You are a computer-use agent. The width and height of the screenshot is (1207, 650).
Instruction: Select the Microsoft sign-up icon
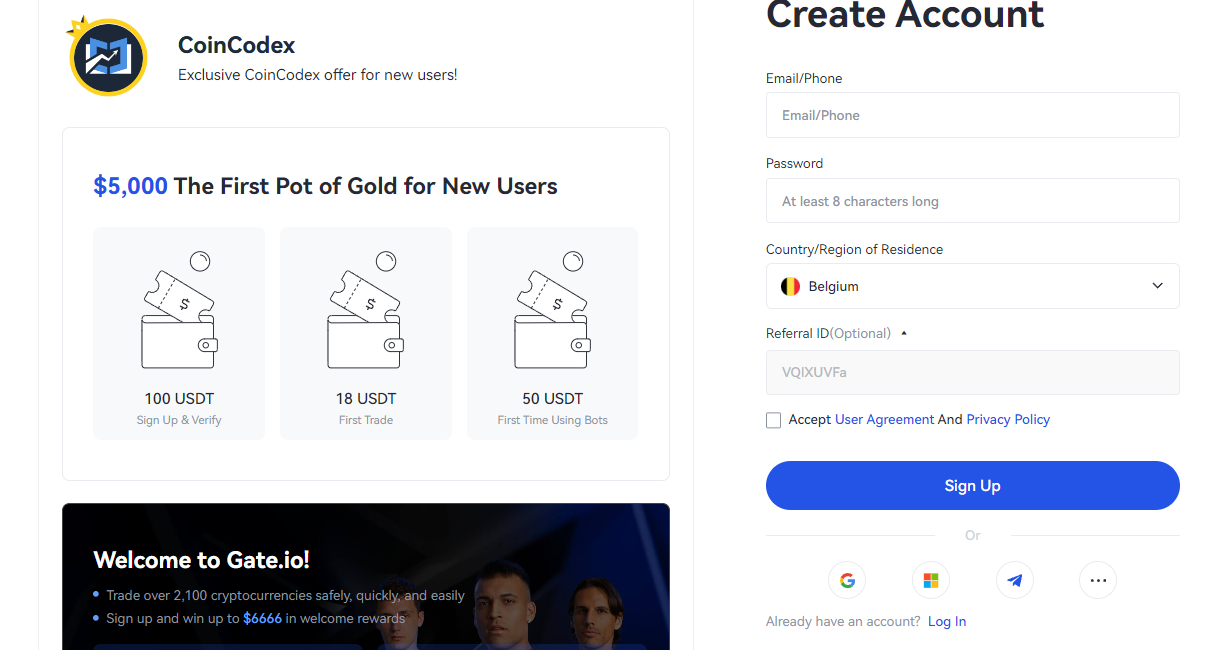[930, 580]
